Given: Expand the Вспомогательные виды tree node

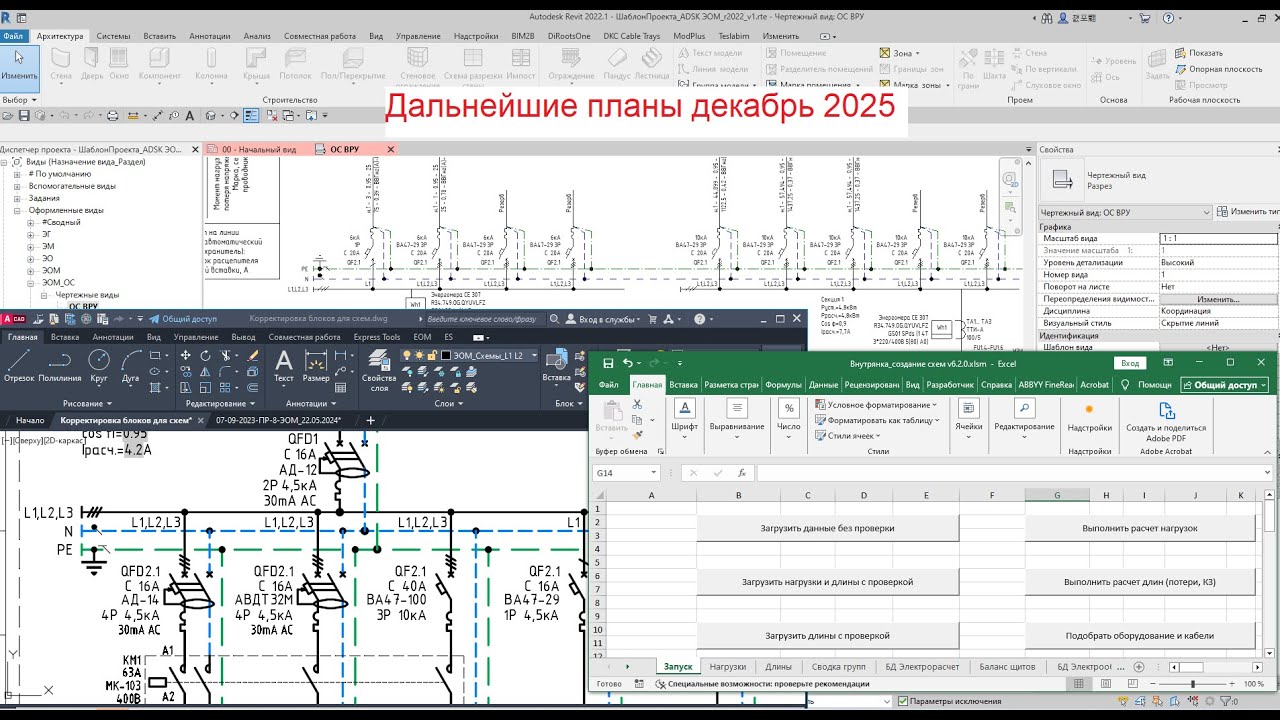Looking at the screenshot, I should tap(17, 186).
